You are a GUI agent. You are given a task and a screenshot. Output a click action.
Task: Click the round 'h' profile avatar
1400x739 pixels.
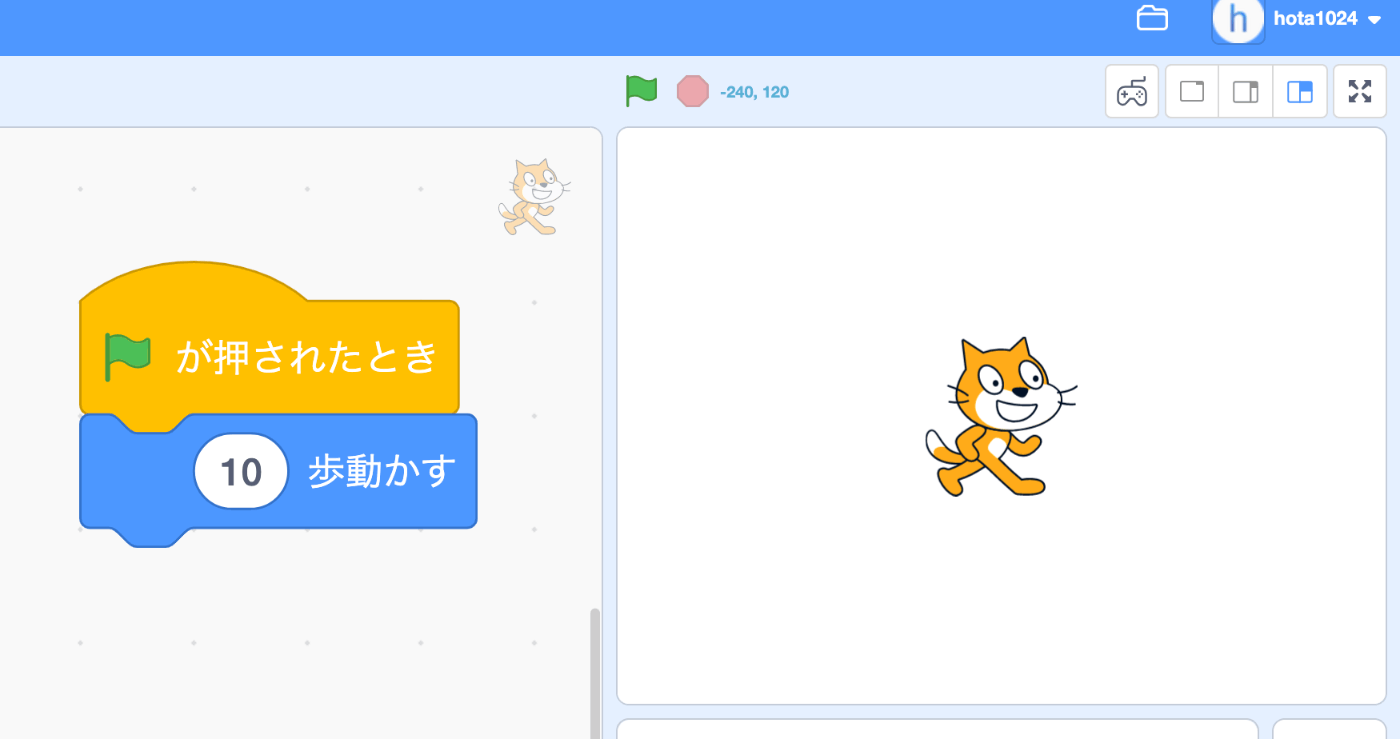[x=1238, y=19]
